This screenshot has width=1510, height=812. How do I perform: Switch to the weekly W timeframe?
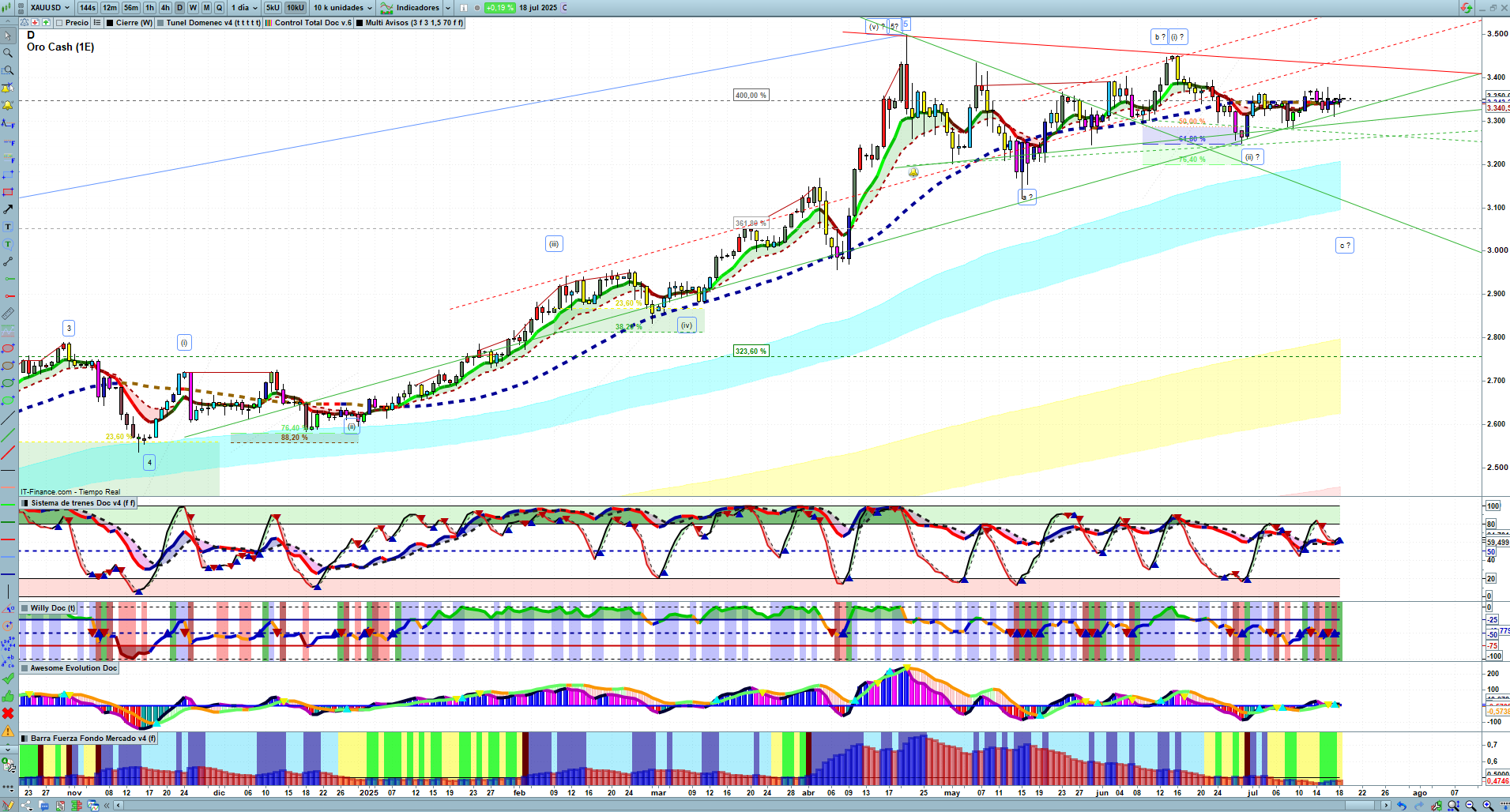pos(193,8)
